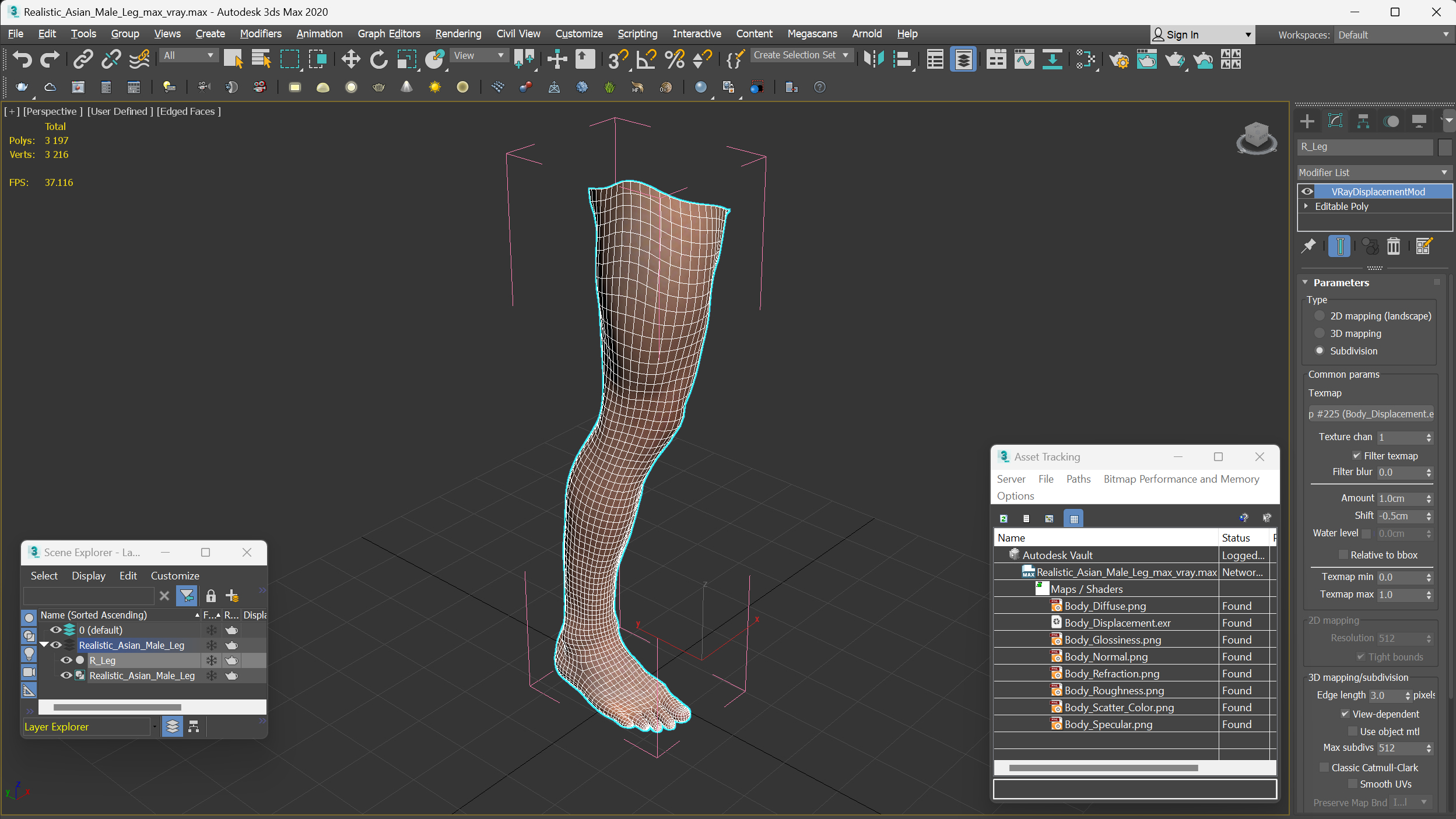Viewport: 1456px width, 819px height.
Task: Select Body_Displacement.exr in Asset Tracking
Action: pos(1117,623)
